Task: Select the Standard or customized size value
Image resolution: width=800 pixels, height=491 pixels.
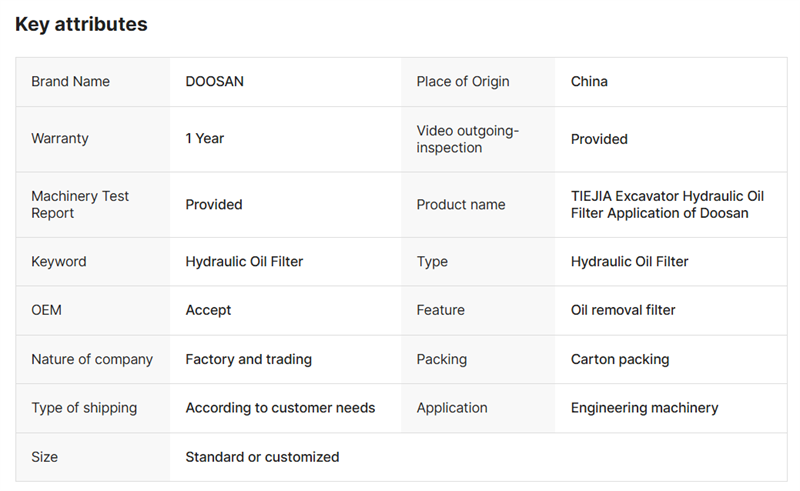Action: coord(262,457)
